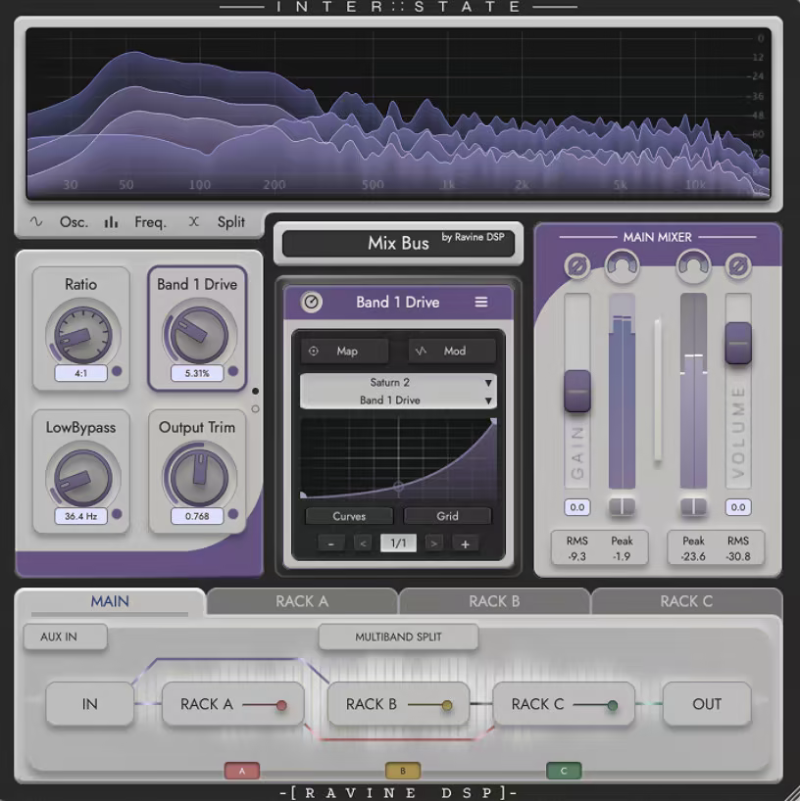Click the 5.31% drive value field
The image size is (800, 801).
click(197, 373)
